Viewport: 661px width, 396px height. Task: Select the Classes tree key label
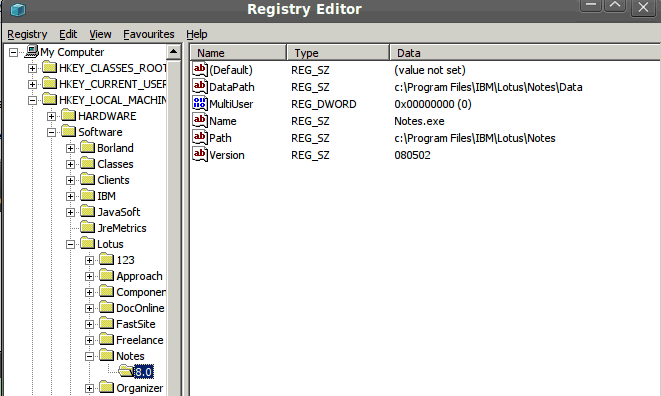click(x=115, y=164)
